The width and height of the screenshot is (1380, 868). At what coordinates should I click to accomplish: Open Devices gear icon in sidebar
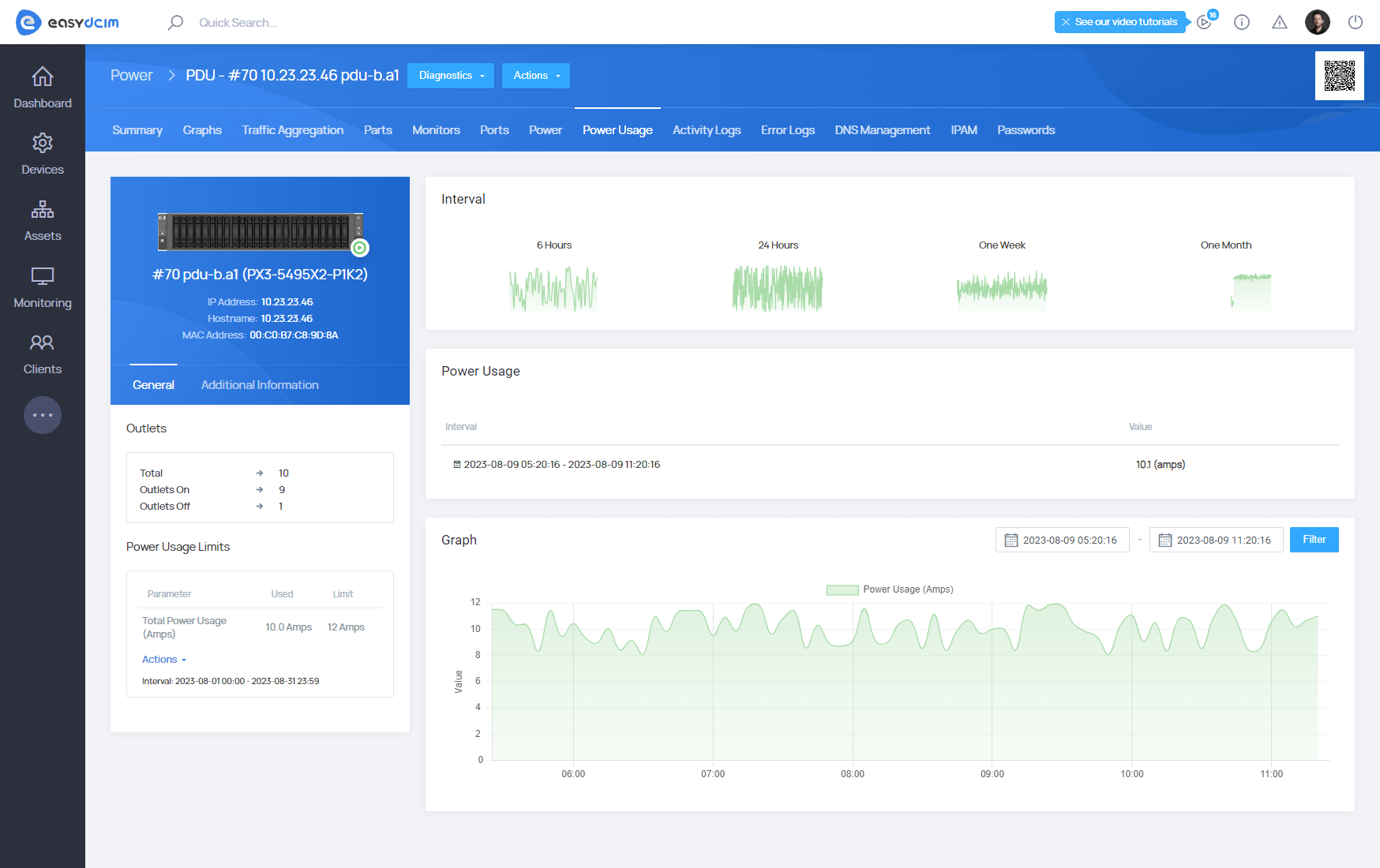pos(43,144)
